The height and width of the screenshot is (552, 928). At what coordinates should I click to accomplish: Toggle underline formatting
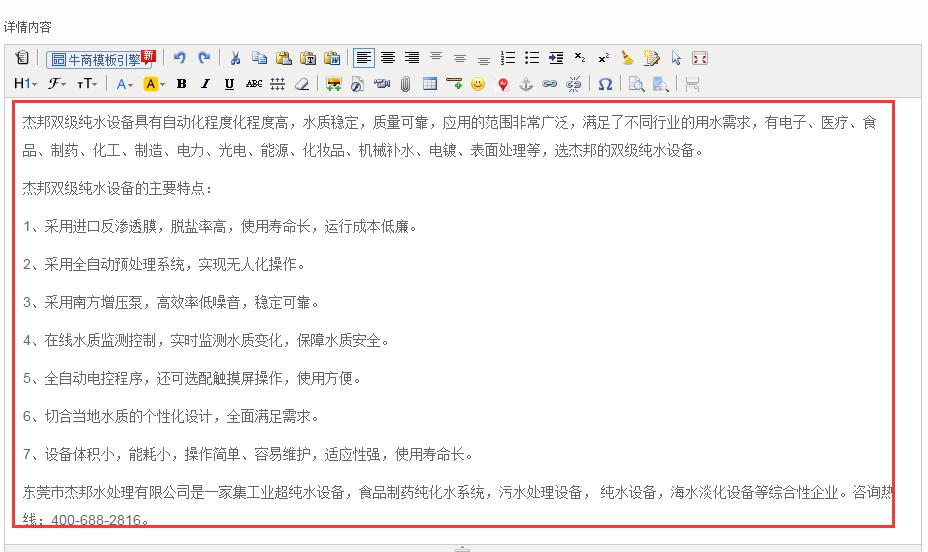click(229, 84)
